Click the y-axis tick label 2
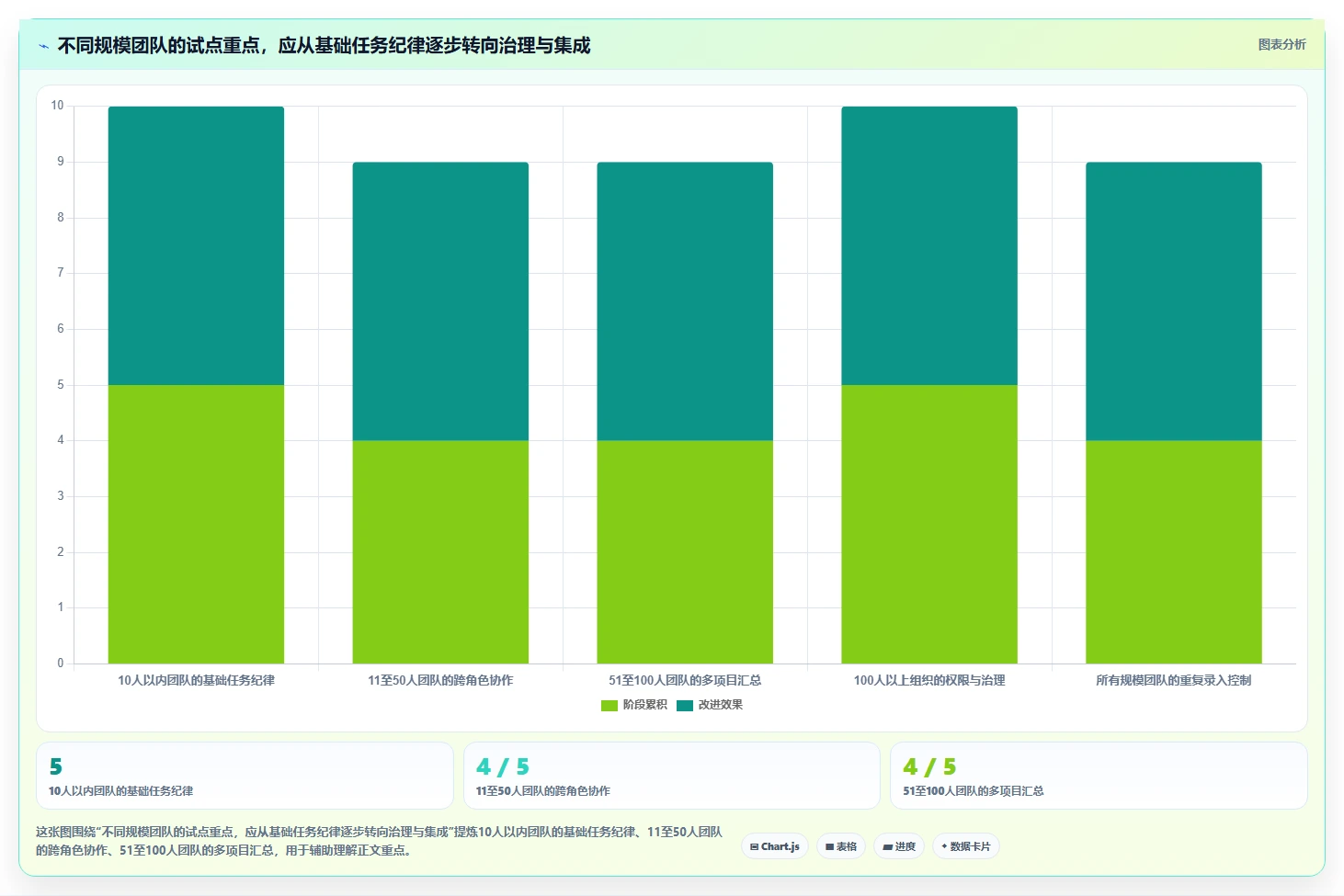Image resolution: width=1344 pixels, height=896 pixels. coord(61,552)
